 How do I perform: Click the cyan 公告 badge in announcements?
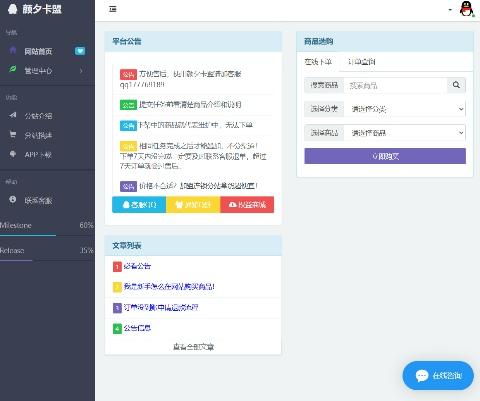pos(128,125)
